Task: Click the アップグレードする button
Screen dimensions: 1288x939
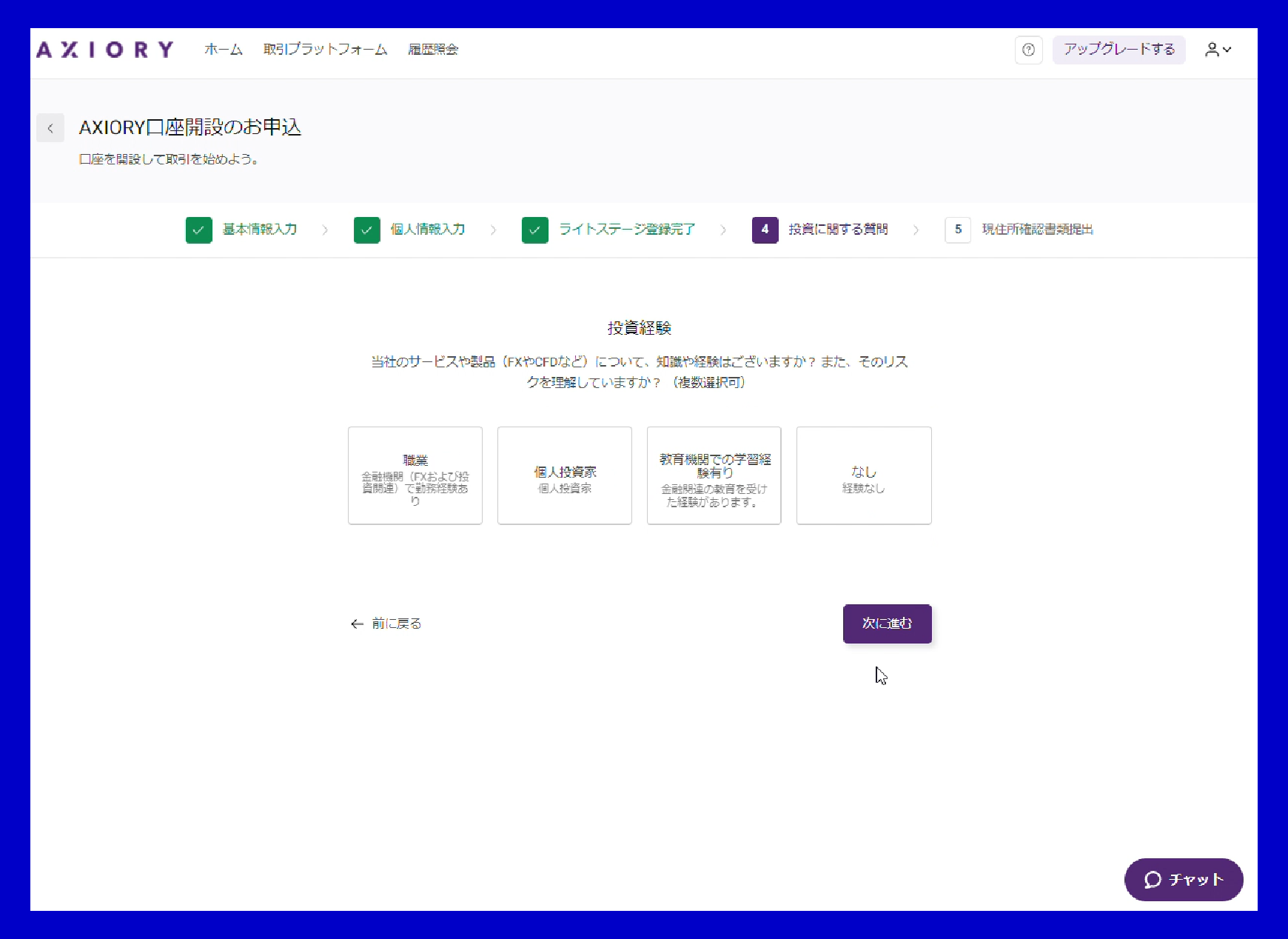Action: (x=1119, y=50)
